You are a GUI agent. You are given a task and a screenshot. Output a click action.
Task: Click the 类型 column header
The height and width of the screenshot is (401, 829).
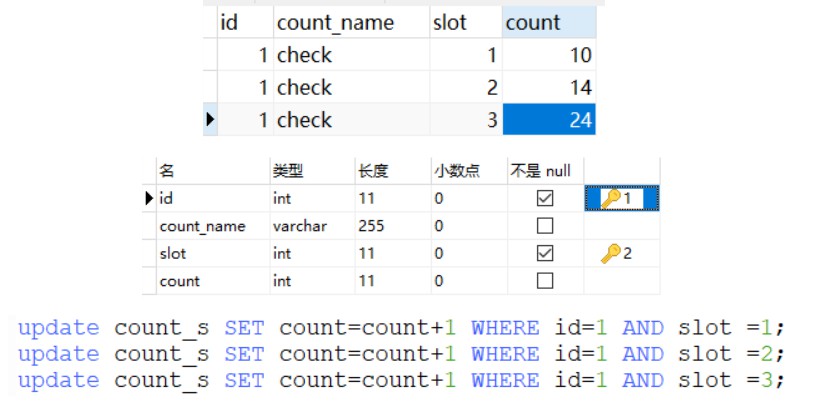[312, 171]
